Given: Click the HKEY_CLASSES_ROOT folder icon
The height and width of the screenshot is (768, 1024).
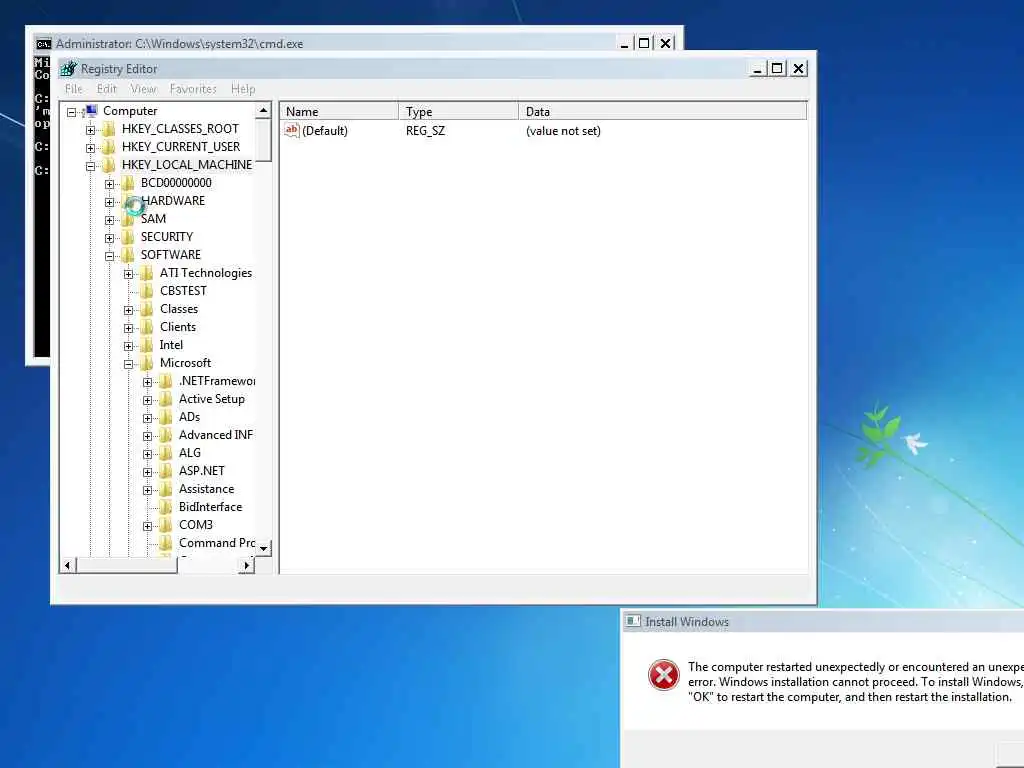Looking at the screenshot, I should pos(109,129).
